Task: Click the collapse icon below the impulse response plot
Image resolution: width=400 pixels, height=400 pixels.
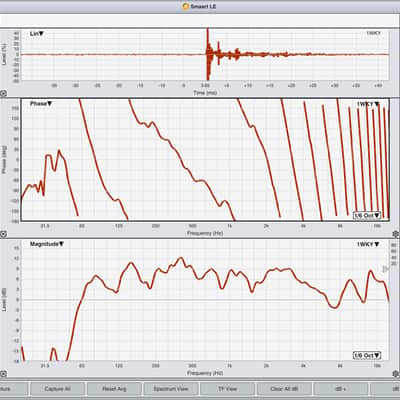Action: pos(3,94)
